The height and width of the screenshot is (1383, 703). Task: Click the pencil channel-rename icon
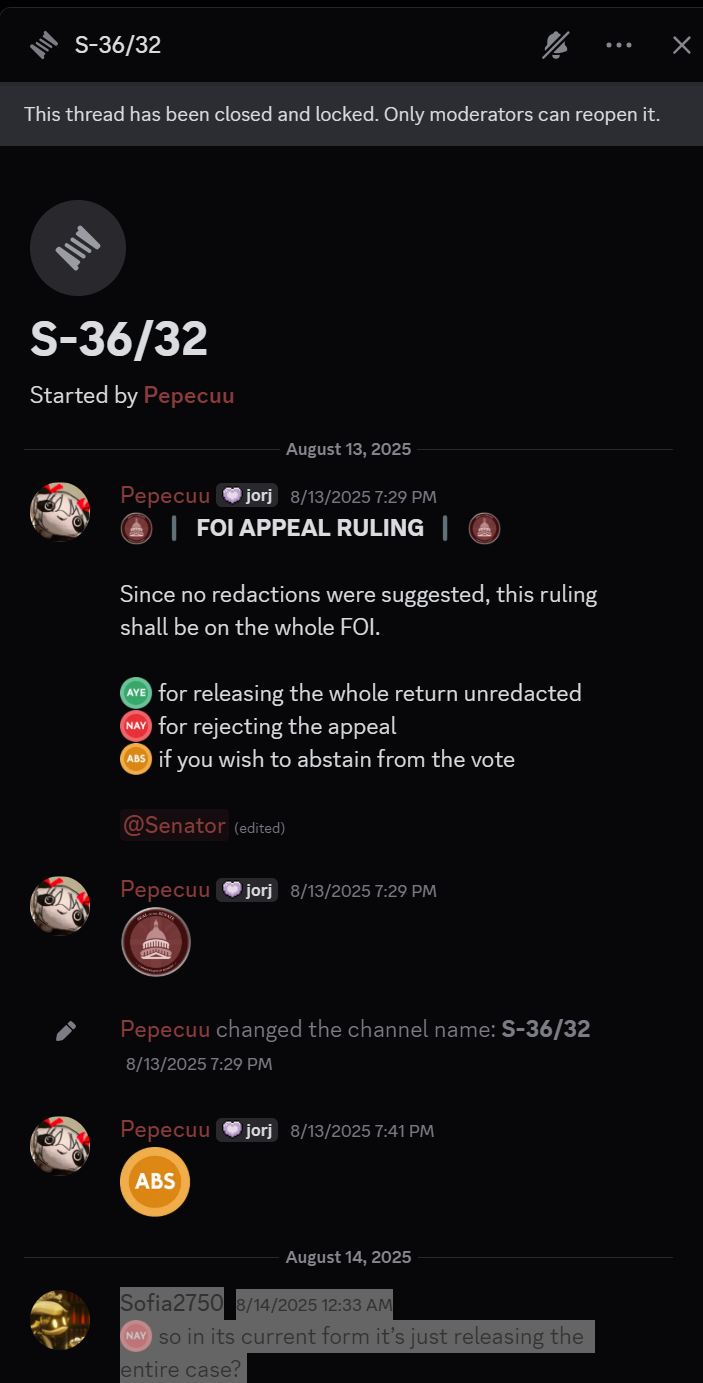66,1031
